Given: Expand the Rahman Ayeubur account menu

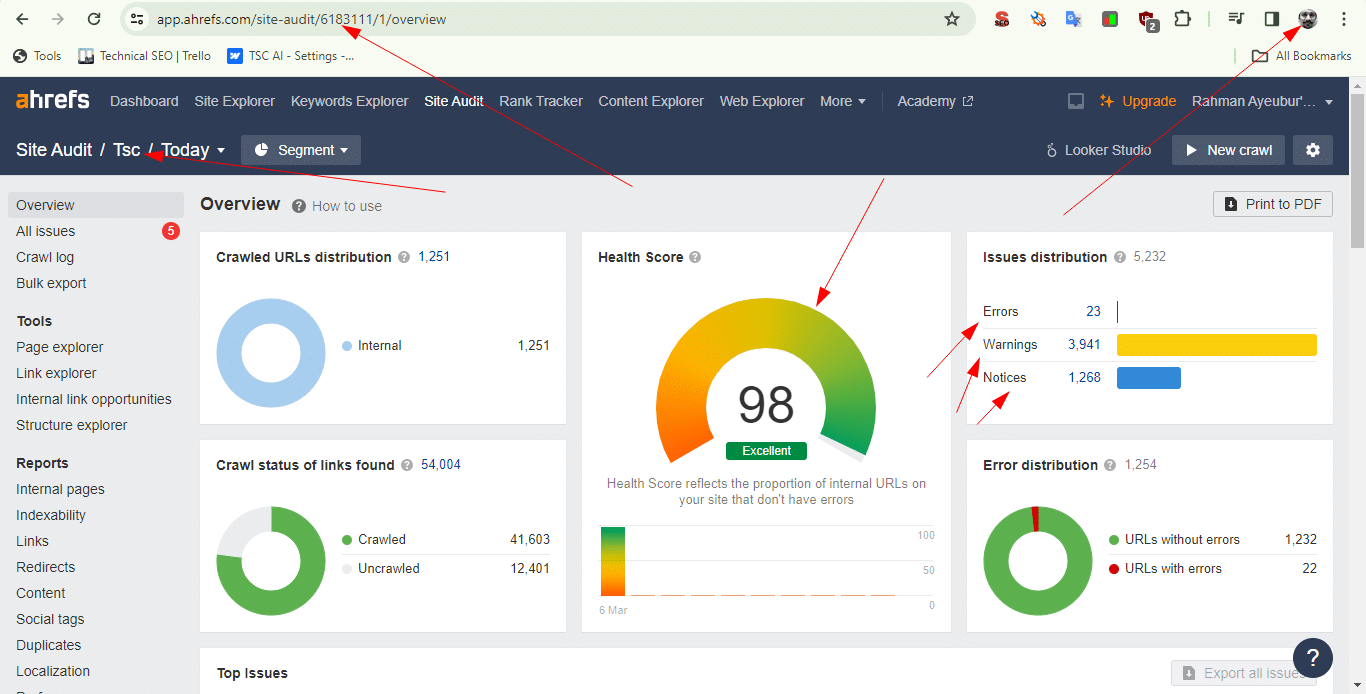Looking at the screenshot, I should click(1263, 101).
